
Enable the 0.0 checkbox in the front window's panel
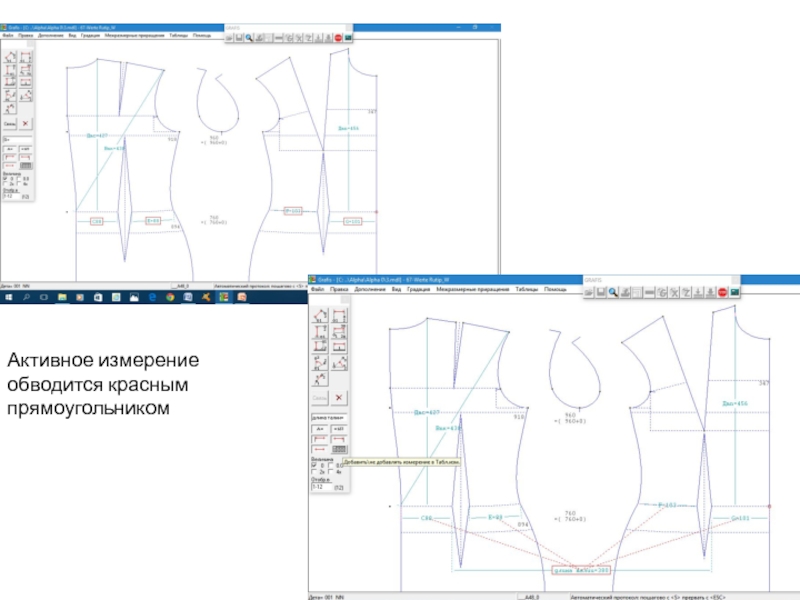(331, 465)
